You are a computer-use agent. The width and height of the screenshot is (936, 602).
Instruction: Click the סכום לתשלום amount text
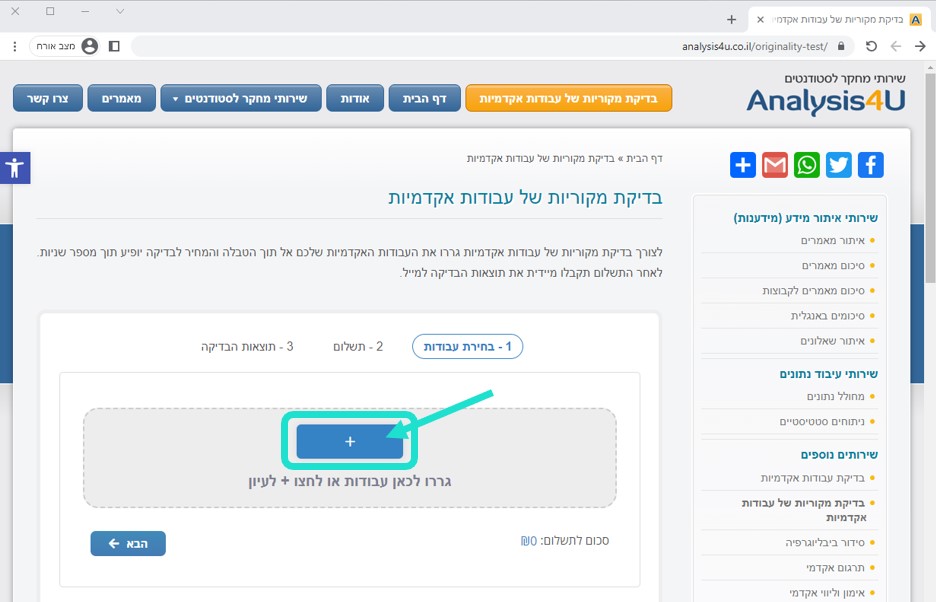(565, 540)
